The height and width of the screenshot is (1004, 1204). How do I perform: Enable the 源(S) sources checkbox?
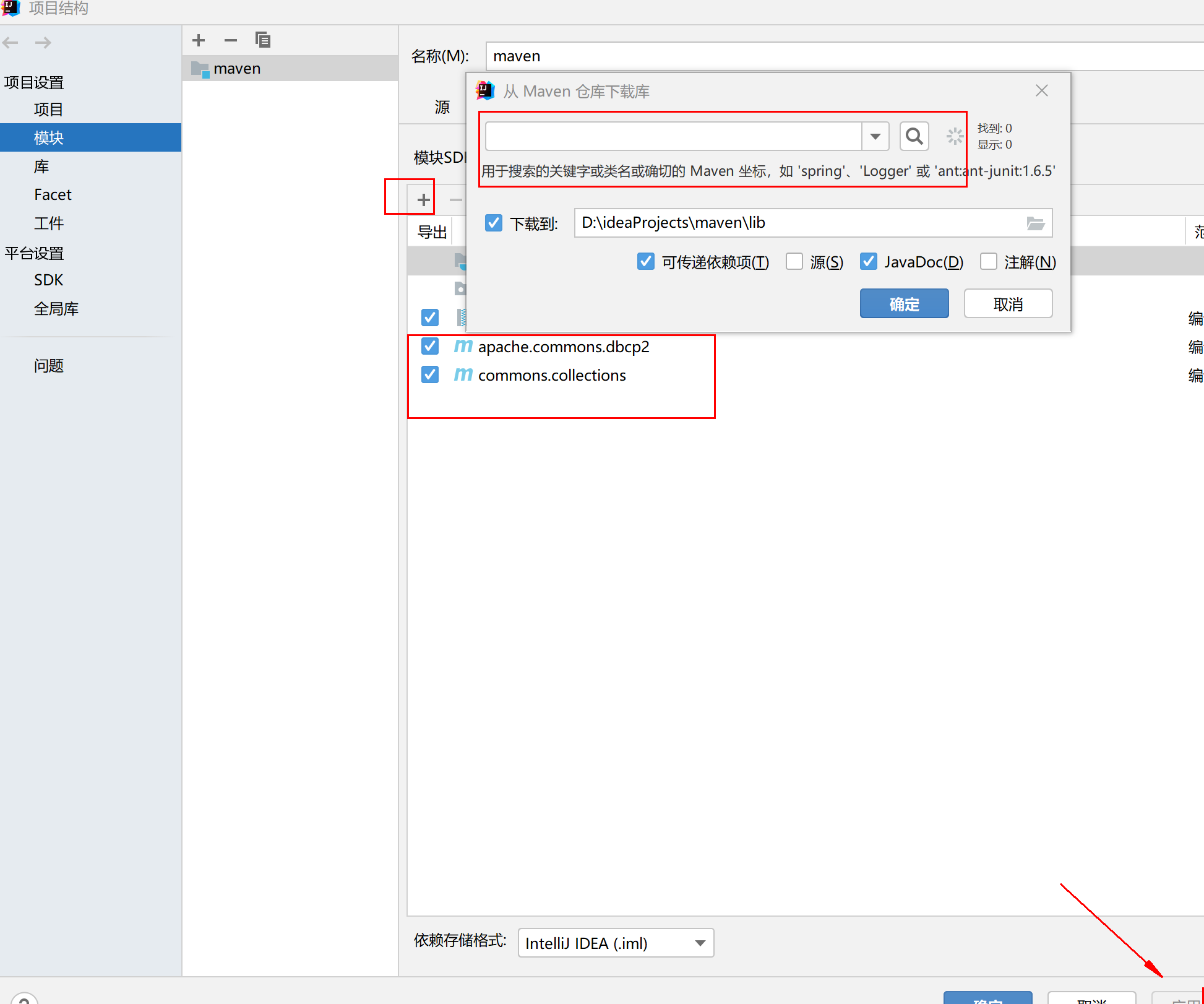coord(794,262)
